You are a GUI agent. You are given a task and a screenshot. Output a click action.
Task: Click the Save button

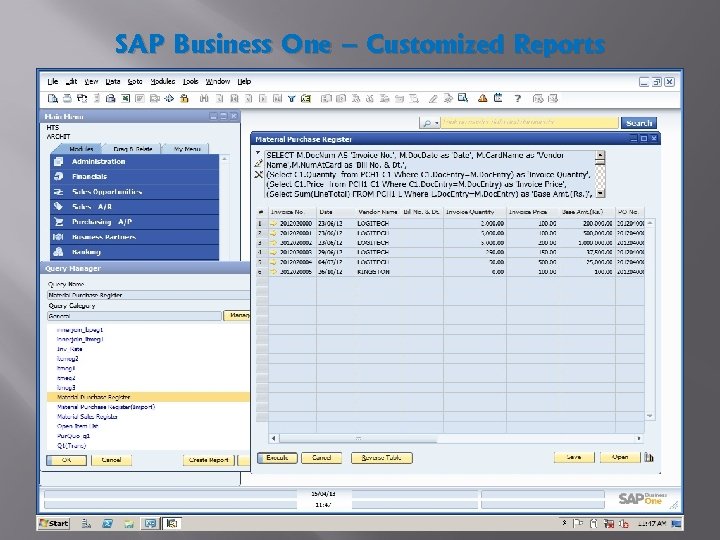click(574, 457)
